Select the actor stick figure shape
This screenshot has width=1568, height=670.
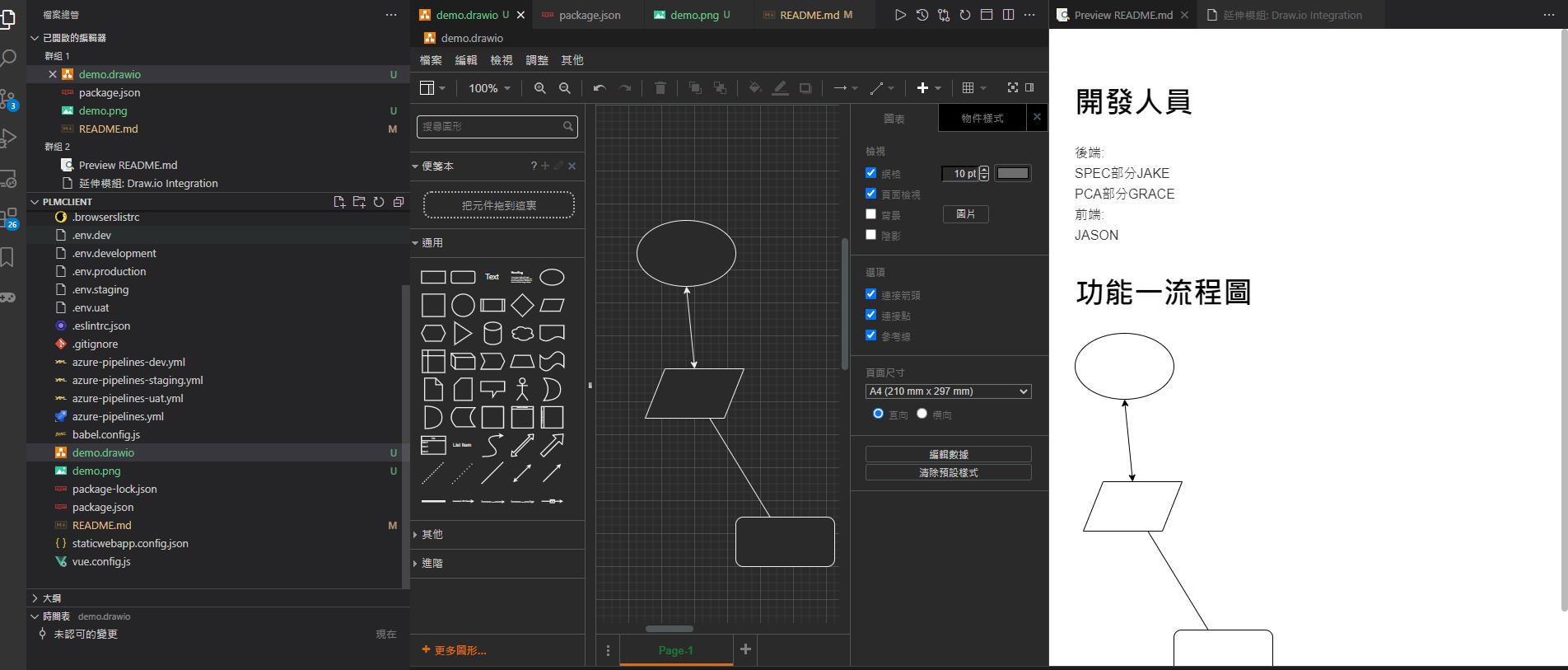[522, 389]
